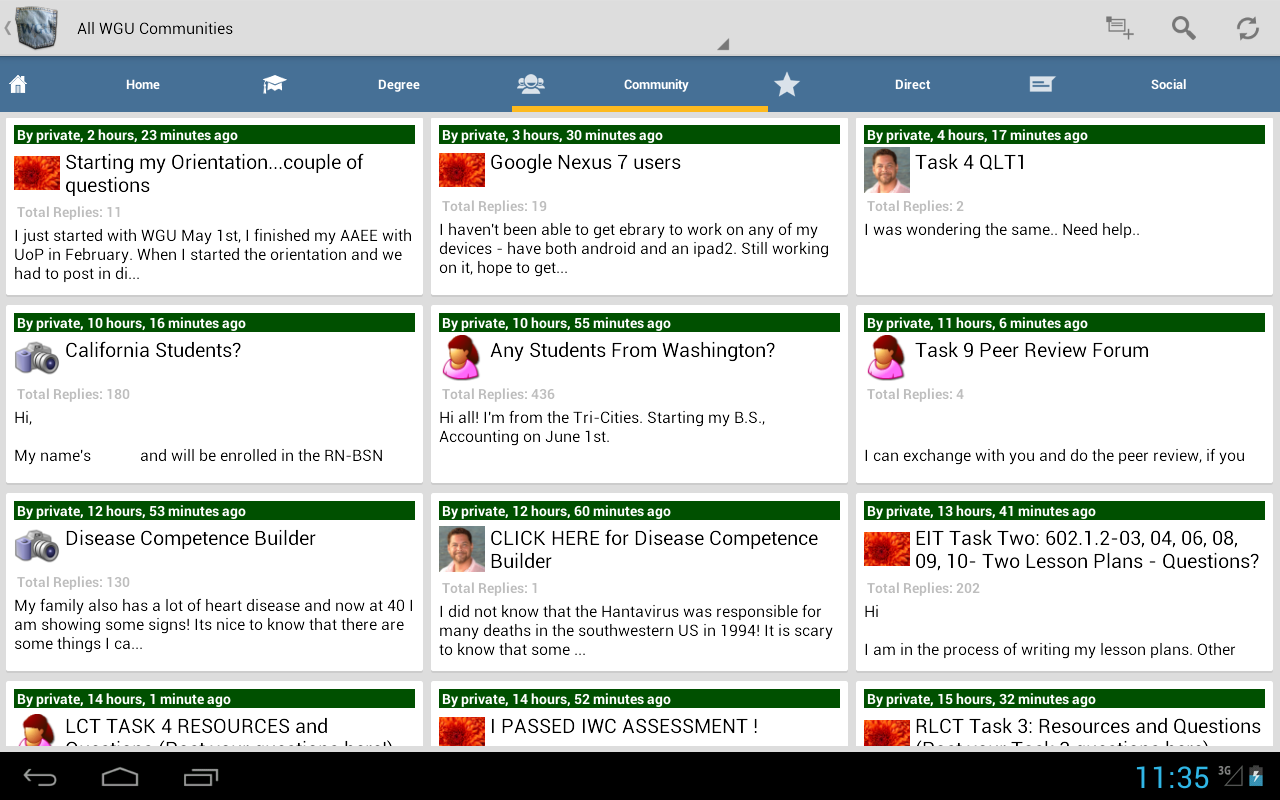Tap the new post icon
Image resolution: width=1280 pixels, height=800 pixels.
1119,28
